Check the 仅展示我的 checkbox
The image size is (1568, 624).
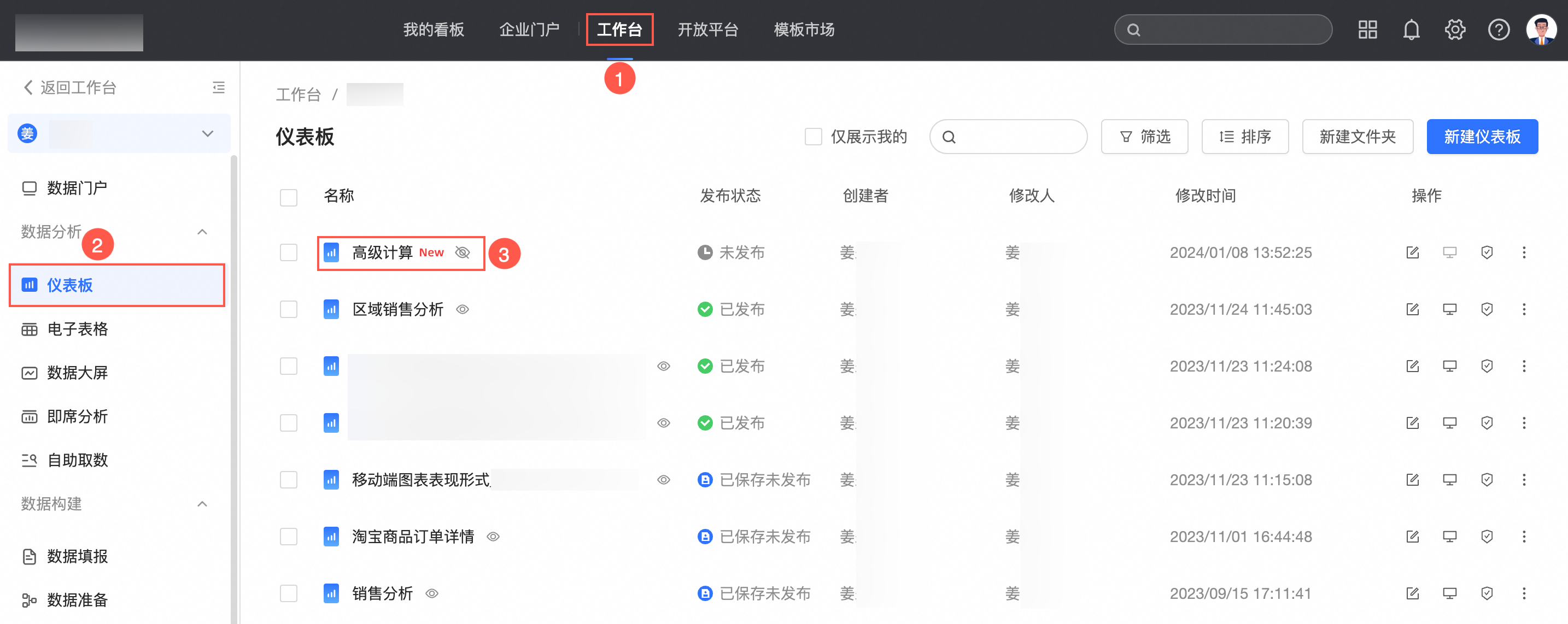point(812,137)
